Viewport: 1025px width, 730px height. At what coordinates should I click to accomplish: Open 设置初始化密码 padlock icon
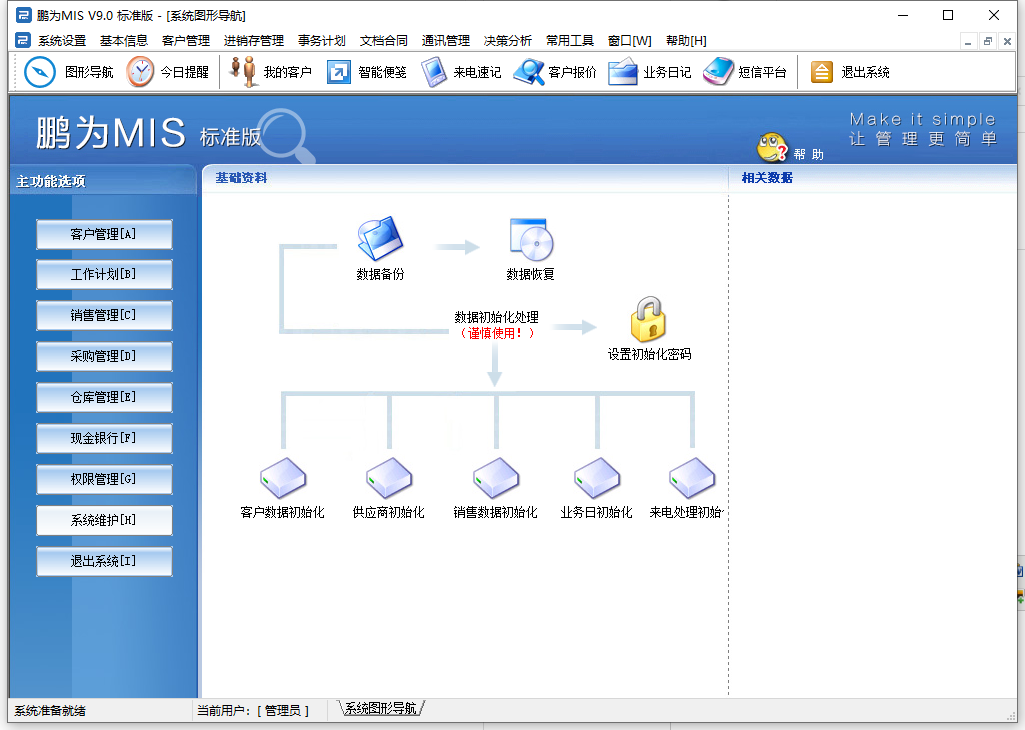(x=648, y=320)
